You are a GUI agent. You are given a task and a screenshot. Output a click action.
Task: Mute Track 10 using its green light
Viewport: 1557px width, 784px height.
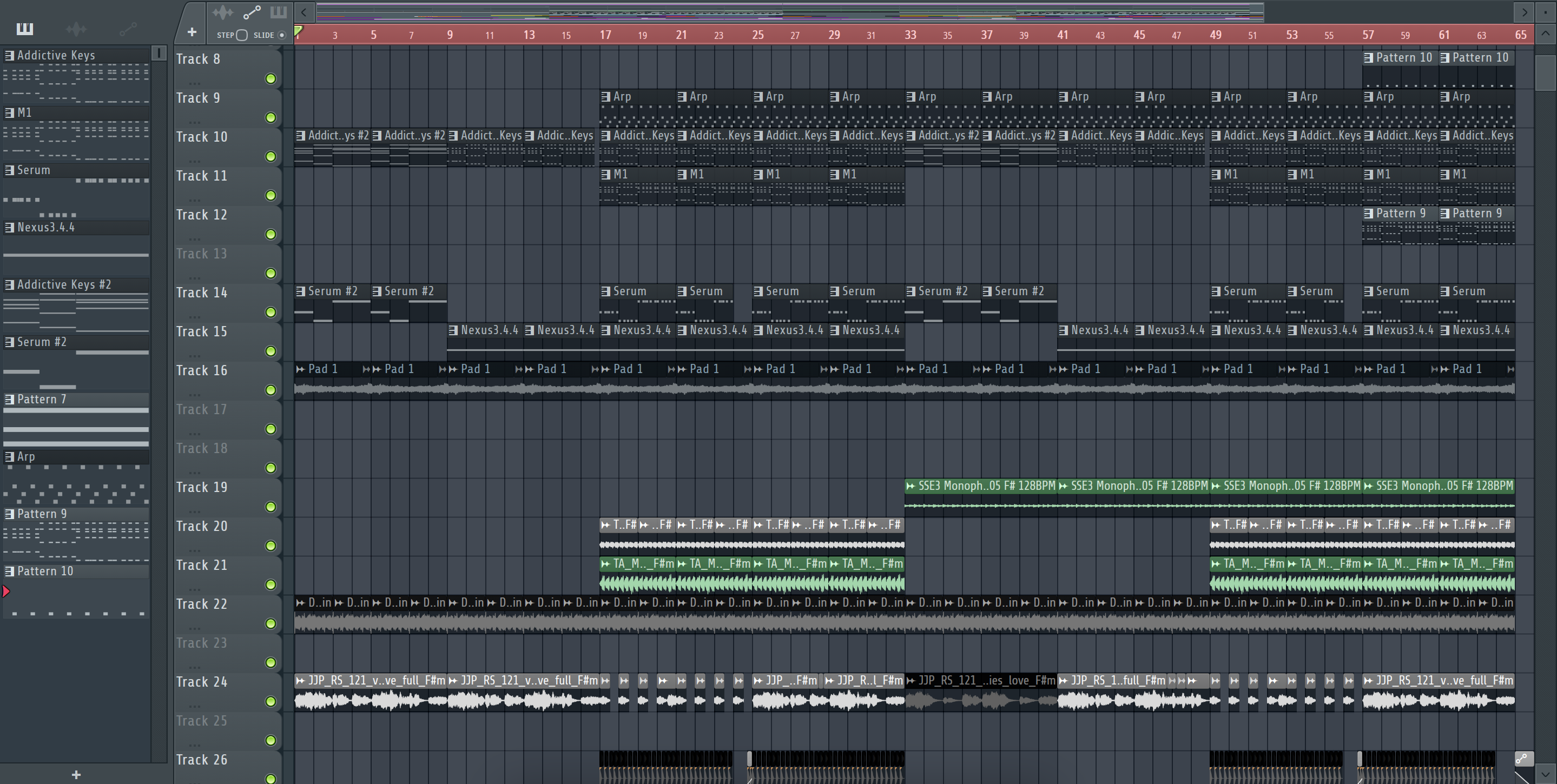[x=271, y=156]
